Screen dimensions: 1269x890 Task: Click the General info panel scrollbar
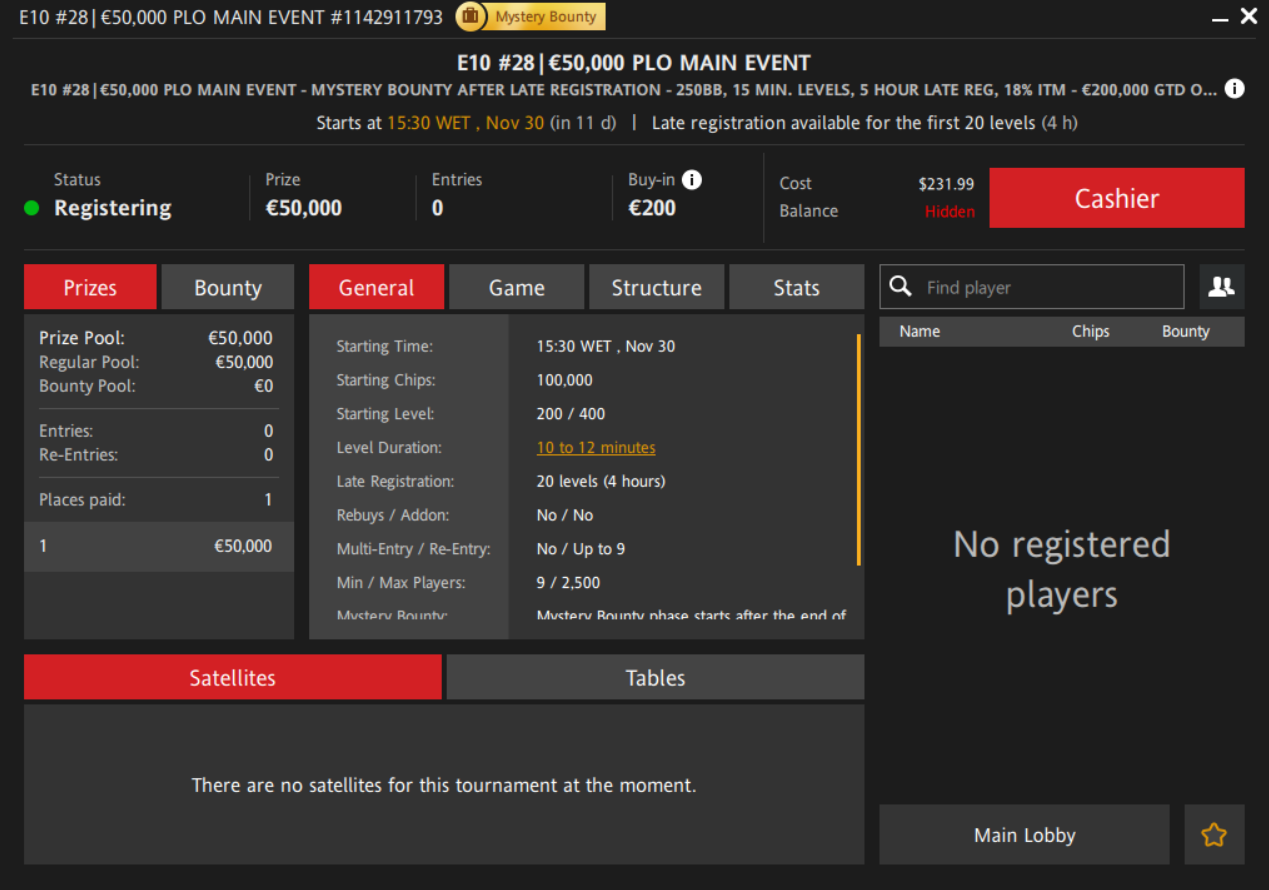[858, 450]
